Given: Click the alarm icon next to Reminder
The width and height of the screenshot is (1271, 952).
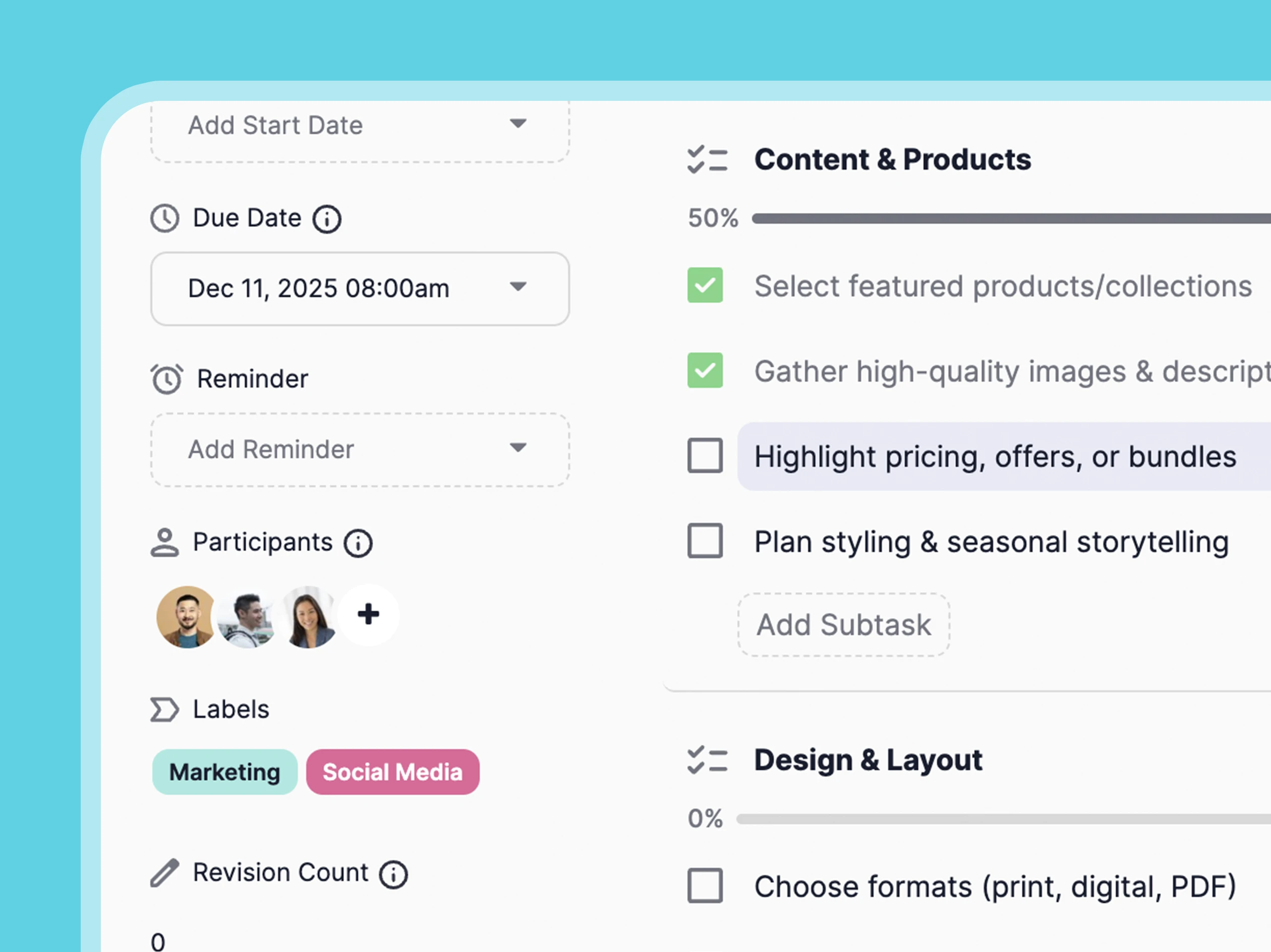Looking at the screenshot, I should coord(166,379).
